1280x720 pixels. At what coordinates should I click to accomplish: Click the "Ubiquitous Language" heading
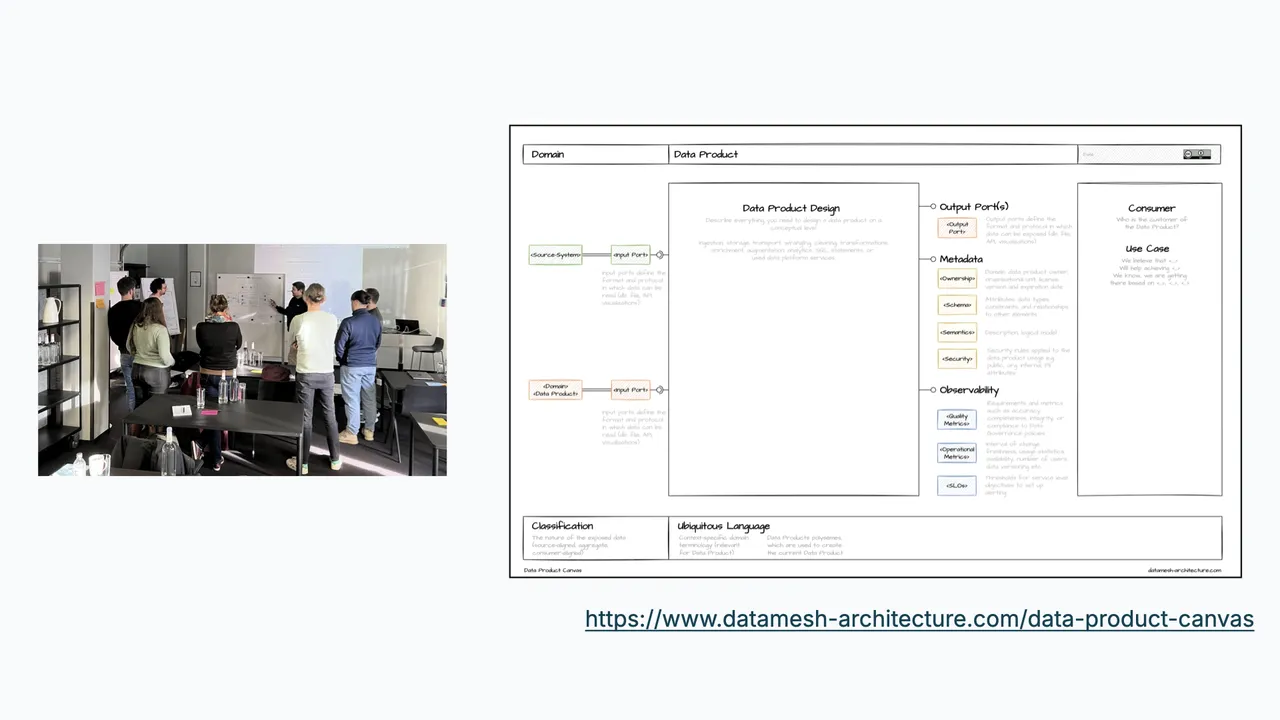(723, 526)
